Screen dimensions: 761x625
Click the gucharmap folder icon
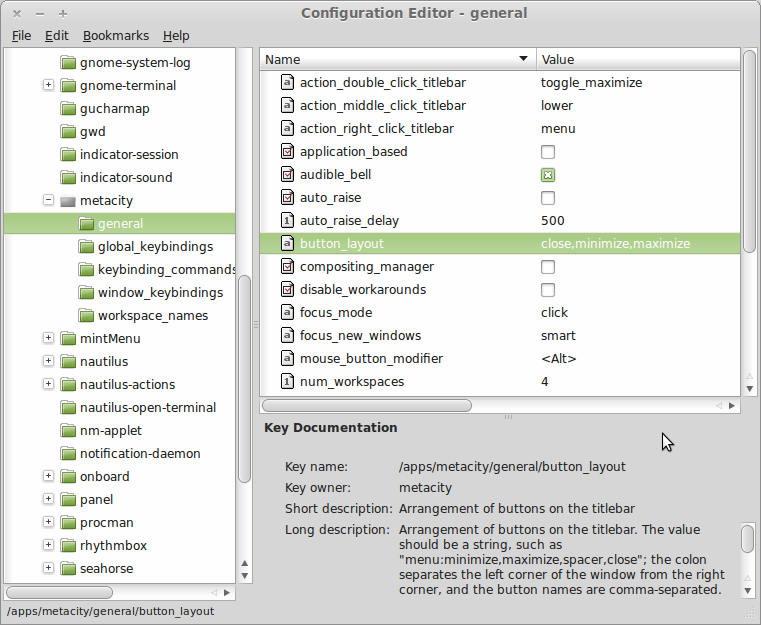click(x=68, y=108)
